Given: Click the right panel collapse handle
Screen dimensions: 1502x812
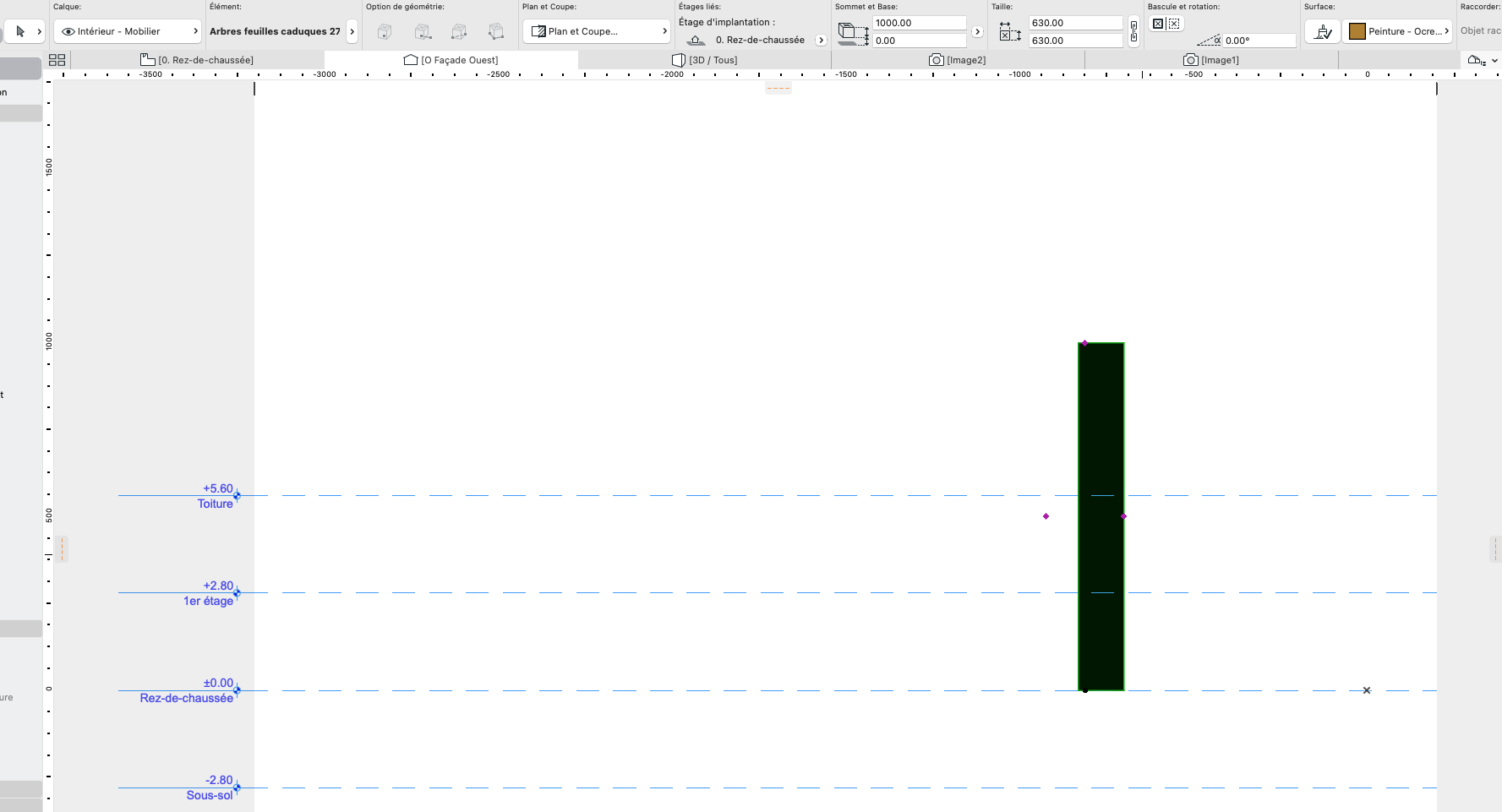Looking at the screenshot, I should (1494, 549).
